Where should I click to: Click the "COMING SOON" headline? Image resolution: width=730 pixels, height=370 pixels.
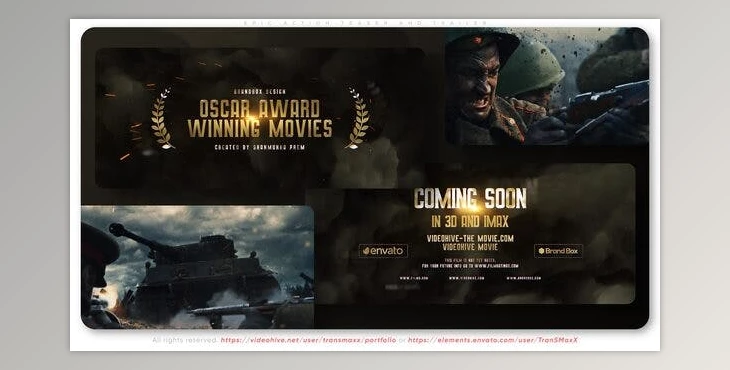[470, 198]
